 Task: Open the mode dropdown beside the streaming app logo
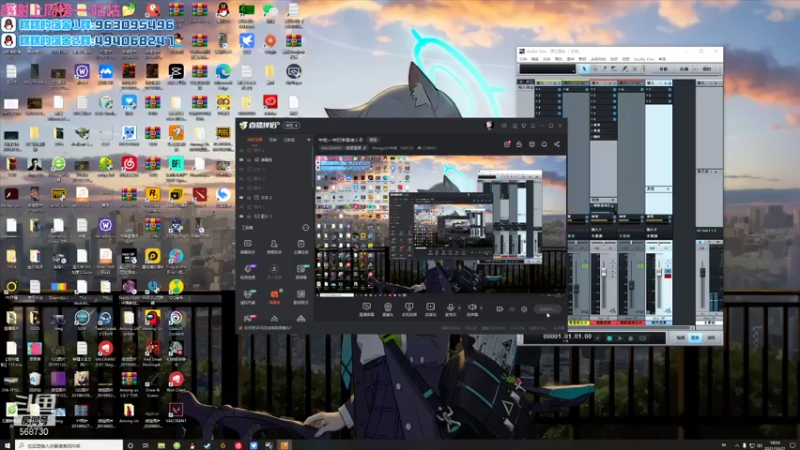click(x=292, y=126)
